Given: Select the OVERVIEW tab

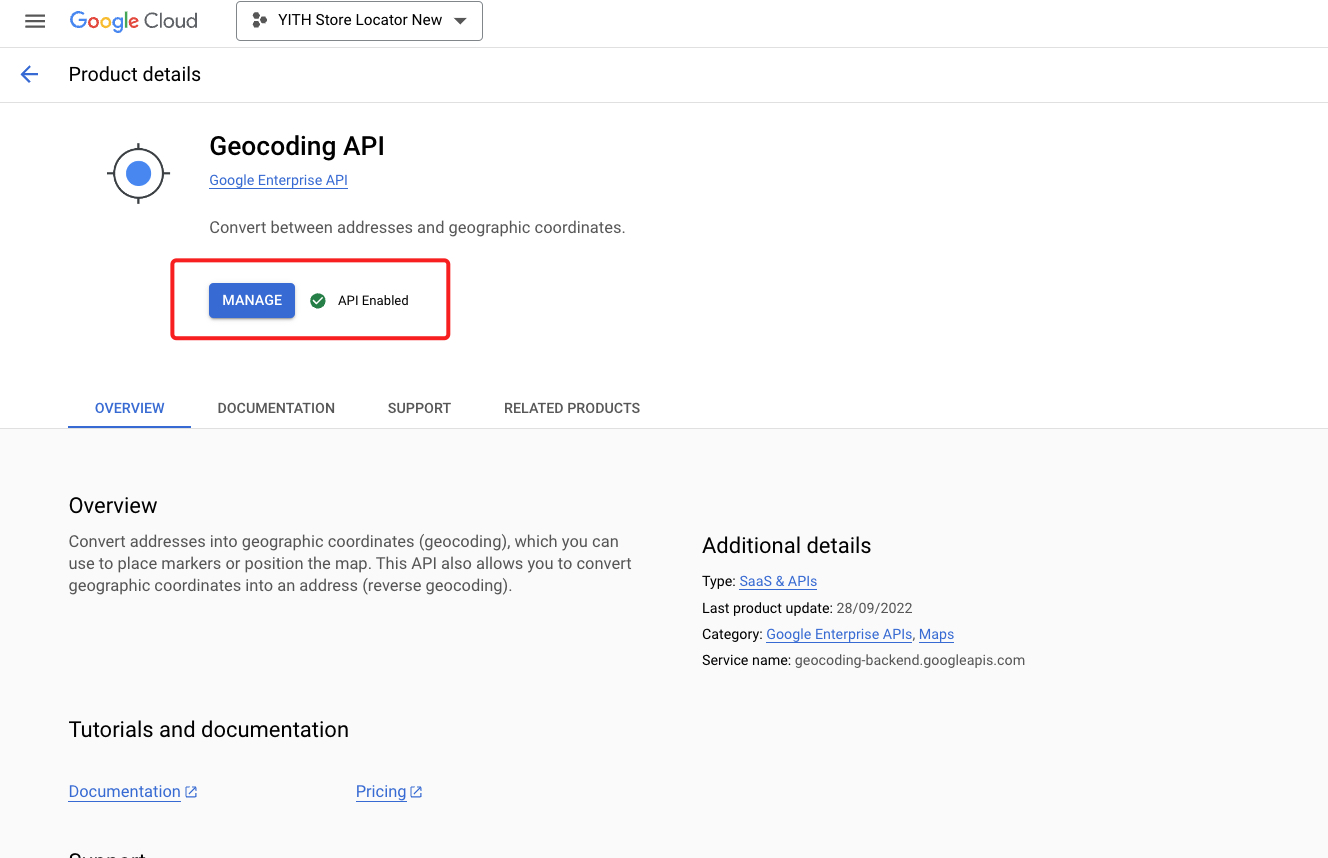Looking at the screenshot, I should [130, 408].
